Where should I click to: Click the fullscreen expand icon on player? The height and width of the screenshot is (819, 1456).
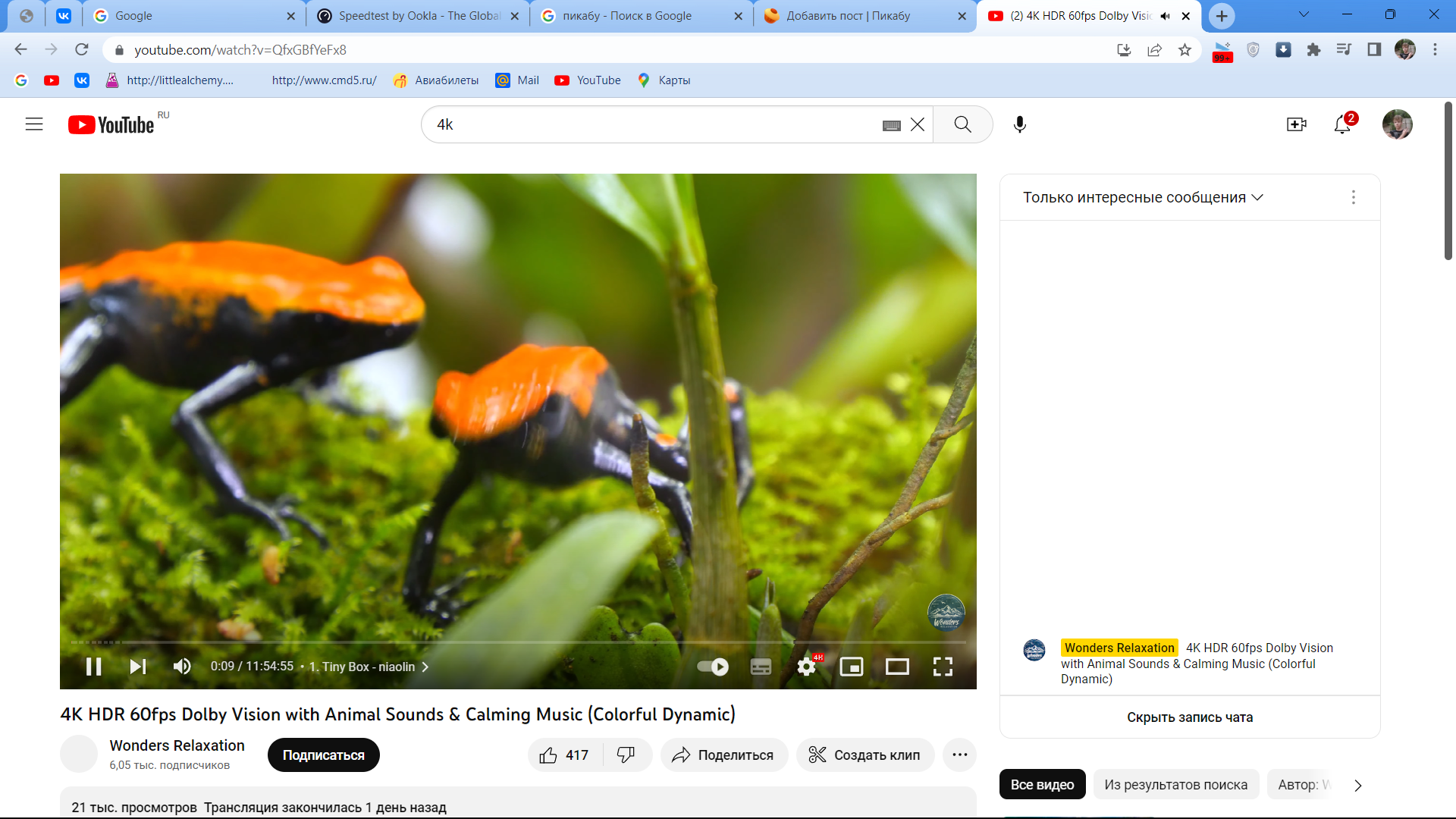point(943,666)
